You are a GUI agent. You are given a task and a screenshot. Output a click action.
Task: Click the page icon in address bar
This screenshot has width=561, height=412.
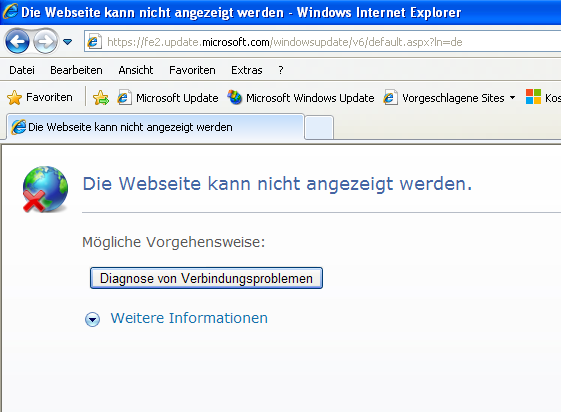[x=94, y=42]
